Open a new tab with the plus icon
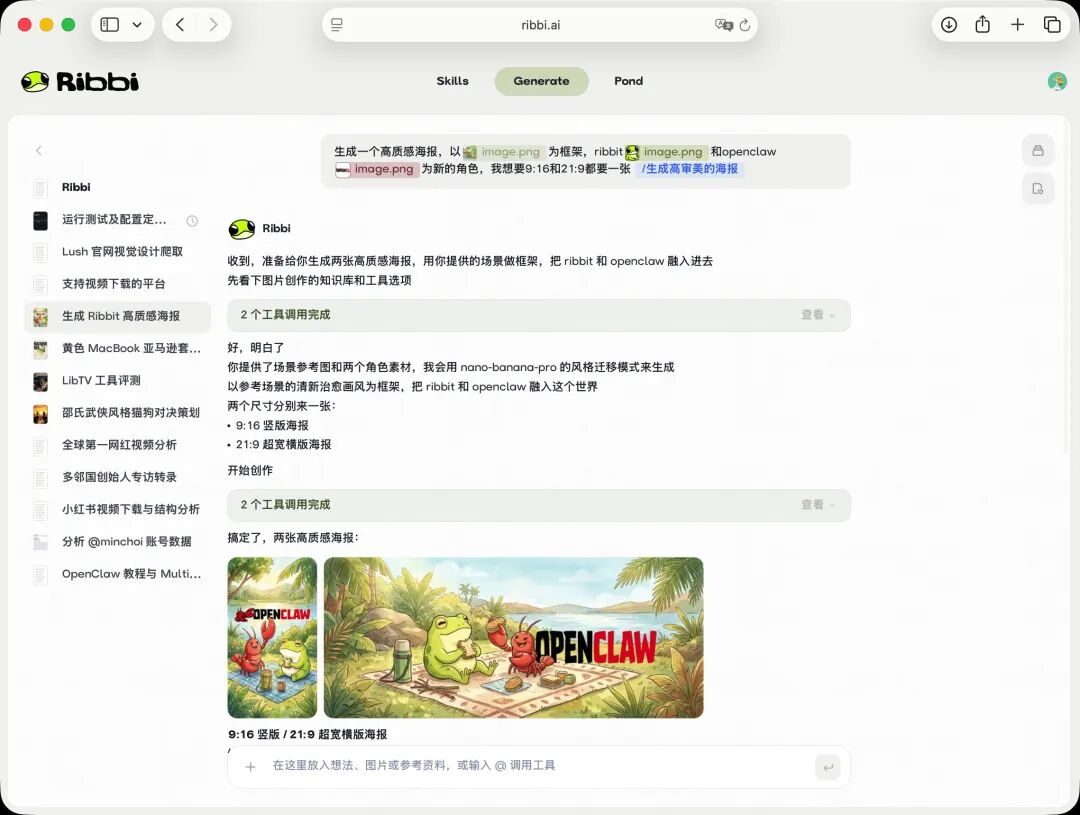This screenshot has height=815, width=1080. pos(1016,24)
